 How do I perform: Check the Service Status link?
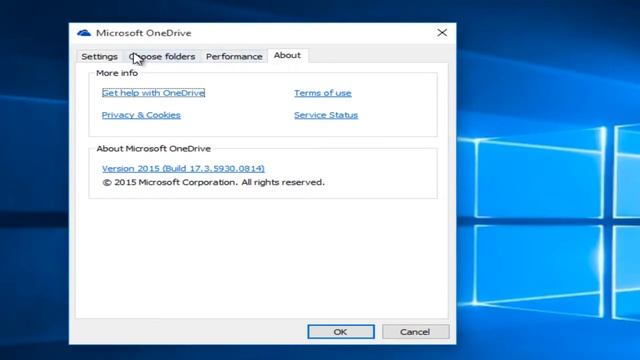(x=326, y=115)
